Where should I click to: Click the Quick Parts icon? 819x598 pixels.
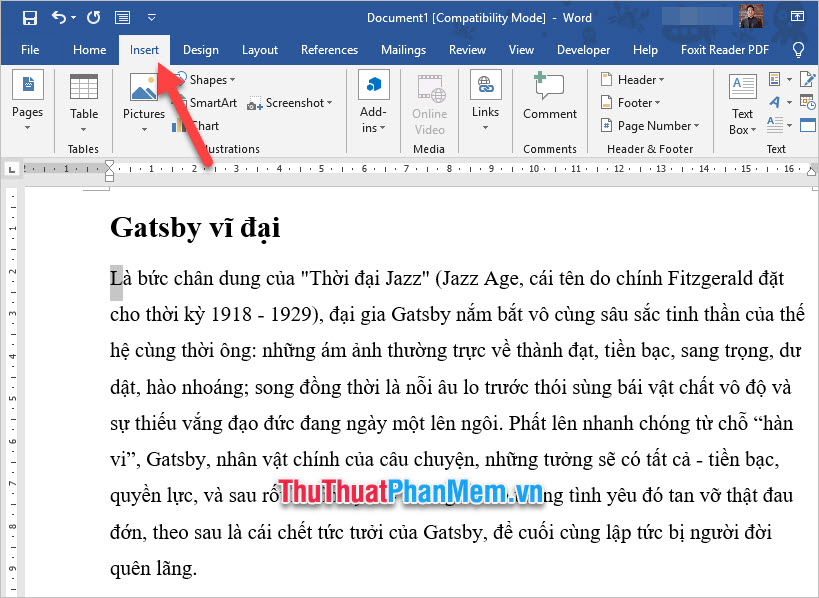click(775, 79)
